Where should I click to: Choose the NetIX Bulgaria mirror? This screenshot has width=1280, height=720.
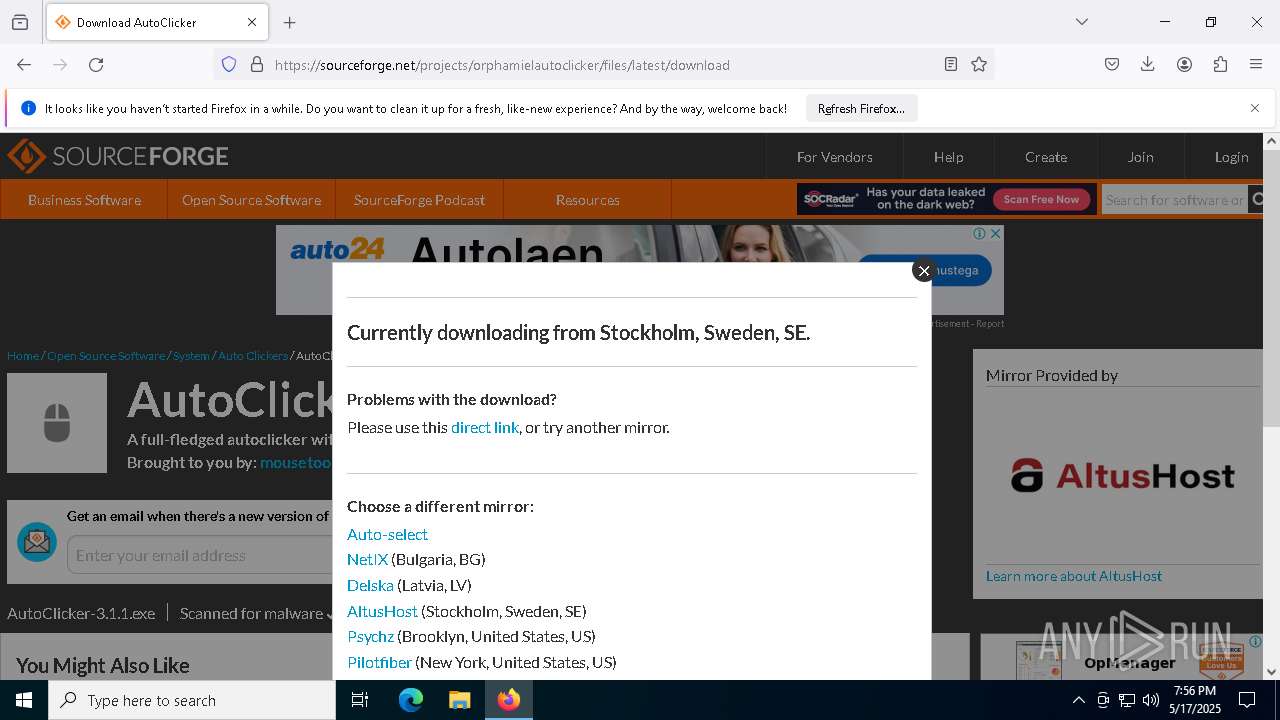(x=367, y=559)
